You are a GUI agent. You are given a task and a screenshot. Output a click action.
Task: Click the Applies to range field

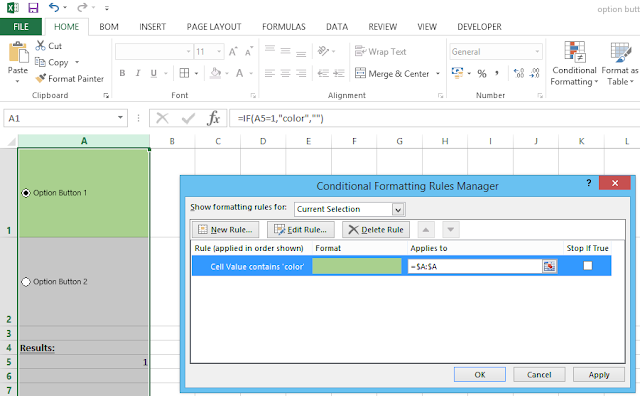coord(475,266)
